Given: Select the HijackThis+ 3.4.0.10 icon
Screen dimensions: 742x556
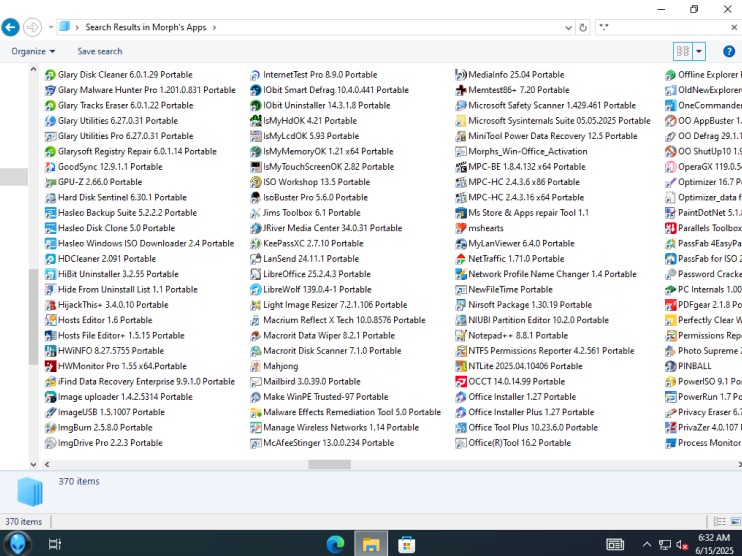Looking at the screenshot, I should (x=50, y=305).
